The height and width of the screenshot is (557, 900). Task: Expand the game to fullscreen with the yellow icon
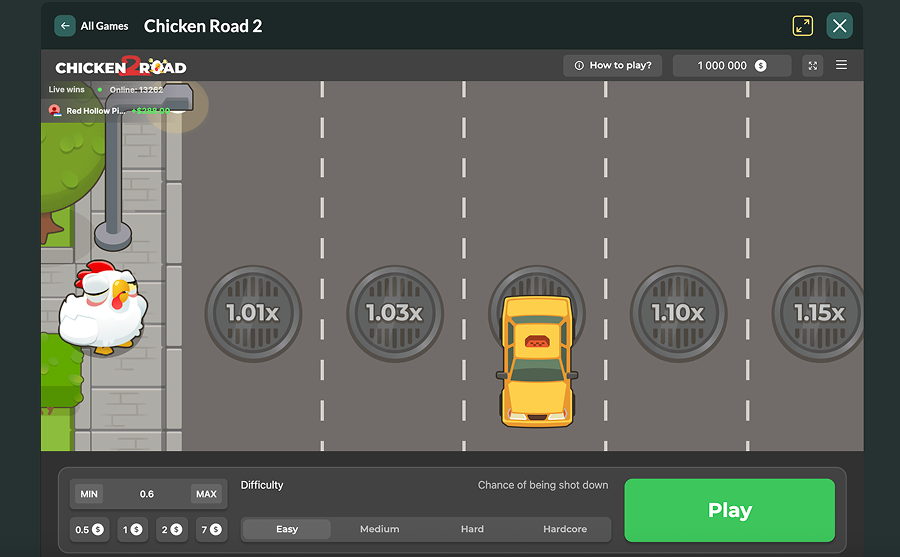tap(802, 26)
